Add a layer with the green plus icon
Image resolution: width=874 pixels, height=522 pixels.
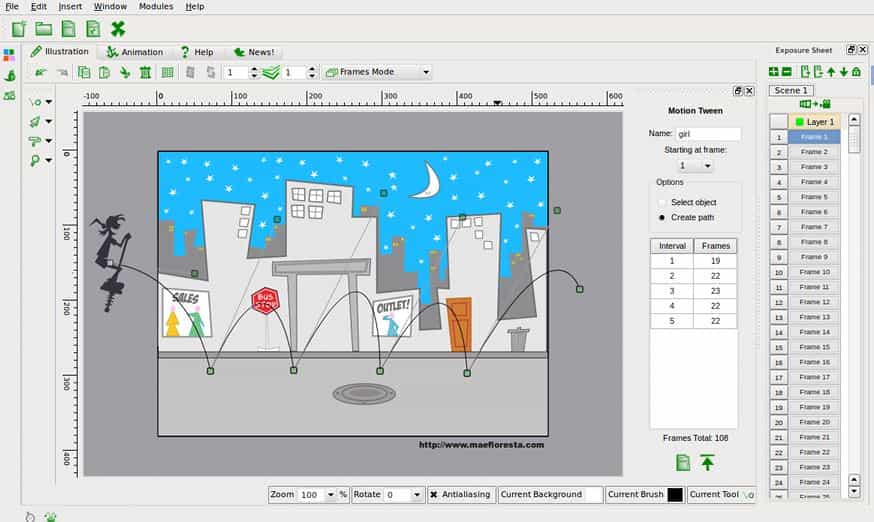(x=774, y=72)
